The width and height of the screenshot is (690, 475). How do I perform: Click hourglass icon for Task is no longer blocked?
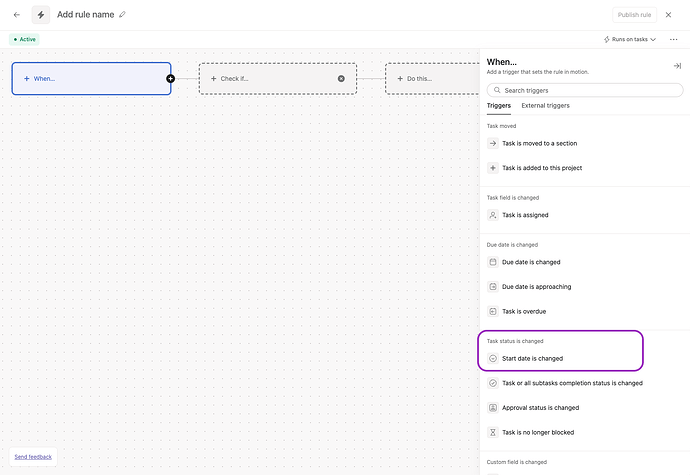493,432
